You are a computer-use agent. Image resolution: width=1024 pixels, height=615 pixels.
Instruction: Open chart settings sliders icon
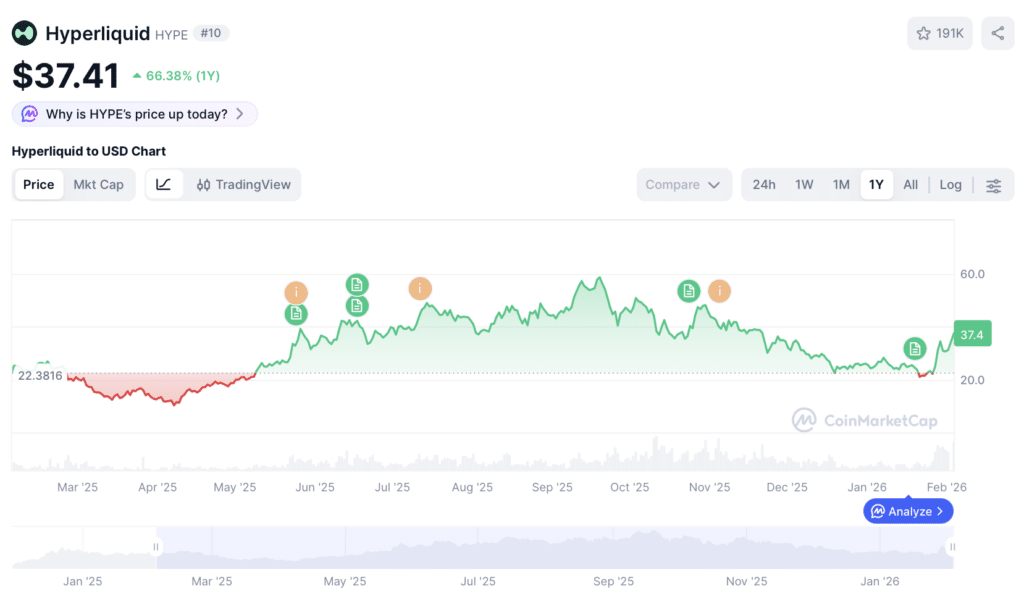993,185
